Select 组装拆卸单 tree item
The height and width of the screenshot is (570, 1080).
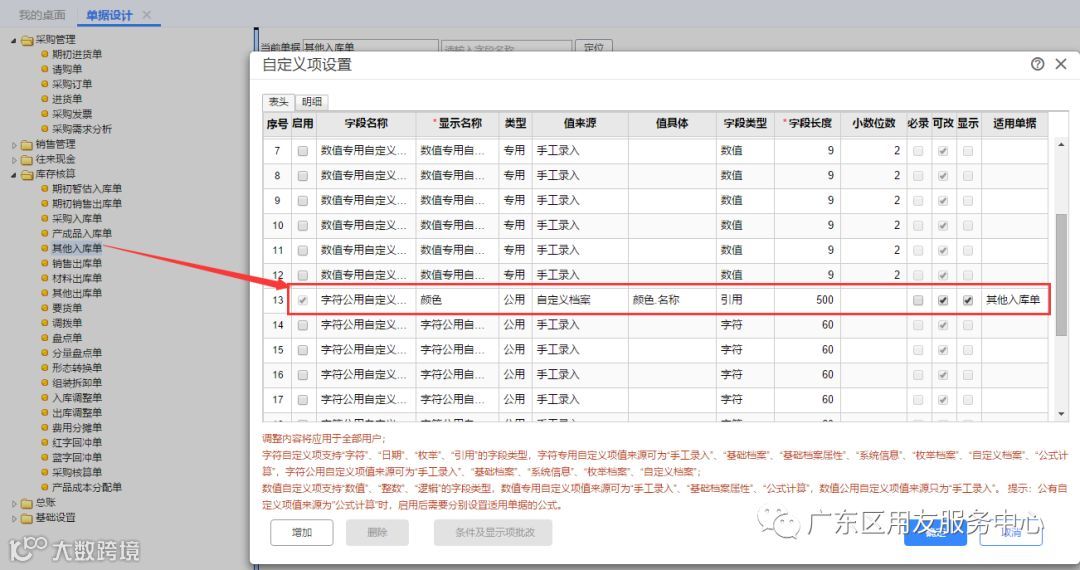(x=76, y=383)
